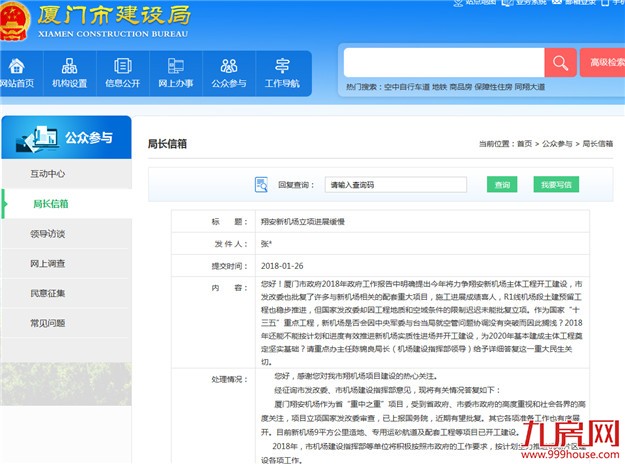Open 网上调查 in the sidebar

tap(47, 263)
